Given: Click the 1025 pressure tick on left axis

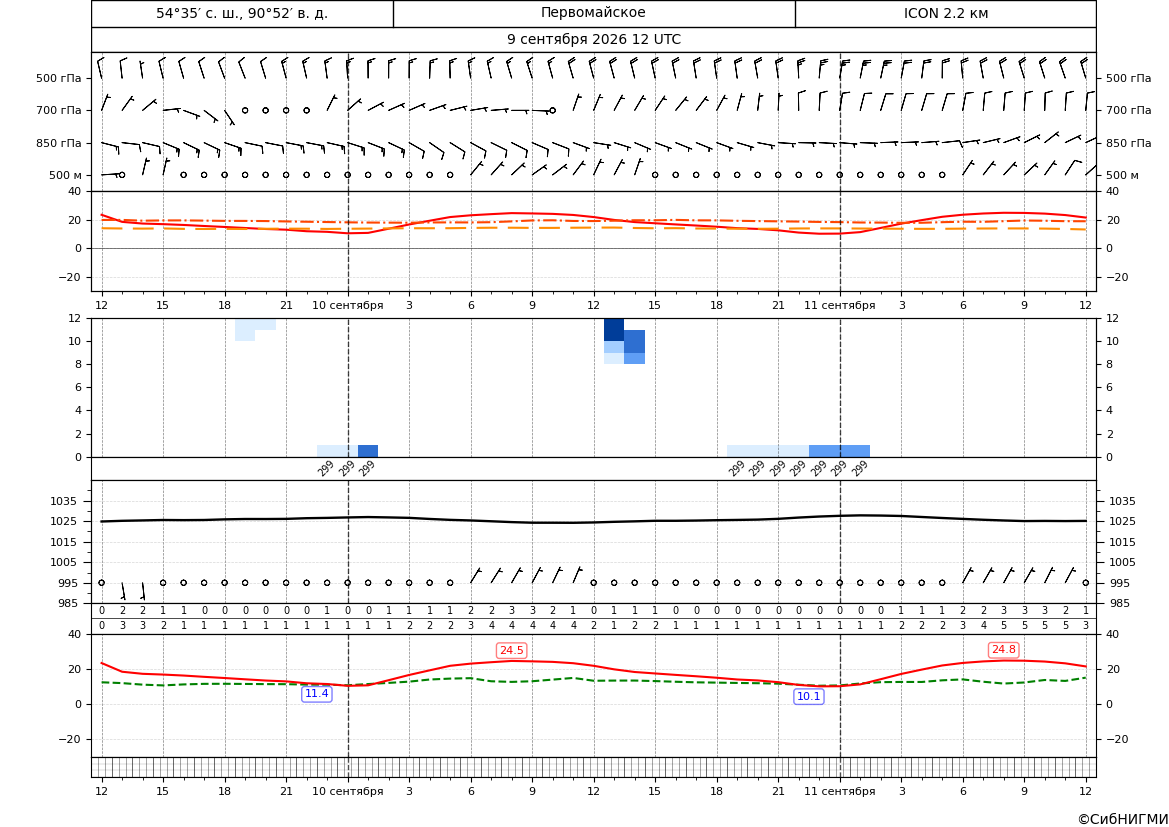Looking at the screenshot, I should [x=64, y=521].
